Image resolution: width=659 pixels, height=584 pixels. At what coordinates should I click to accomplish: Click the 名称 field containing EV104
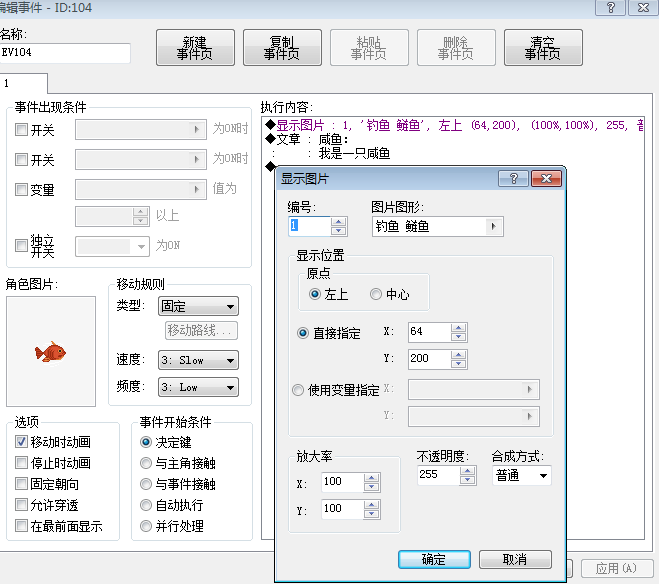pyautogui.click(x=65, y=53)
